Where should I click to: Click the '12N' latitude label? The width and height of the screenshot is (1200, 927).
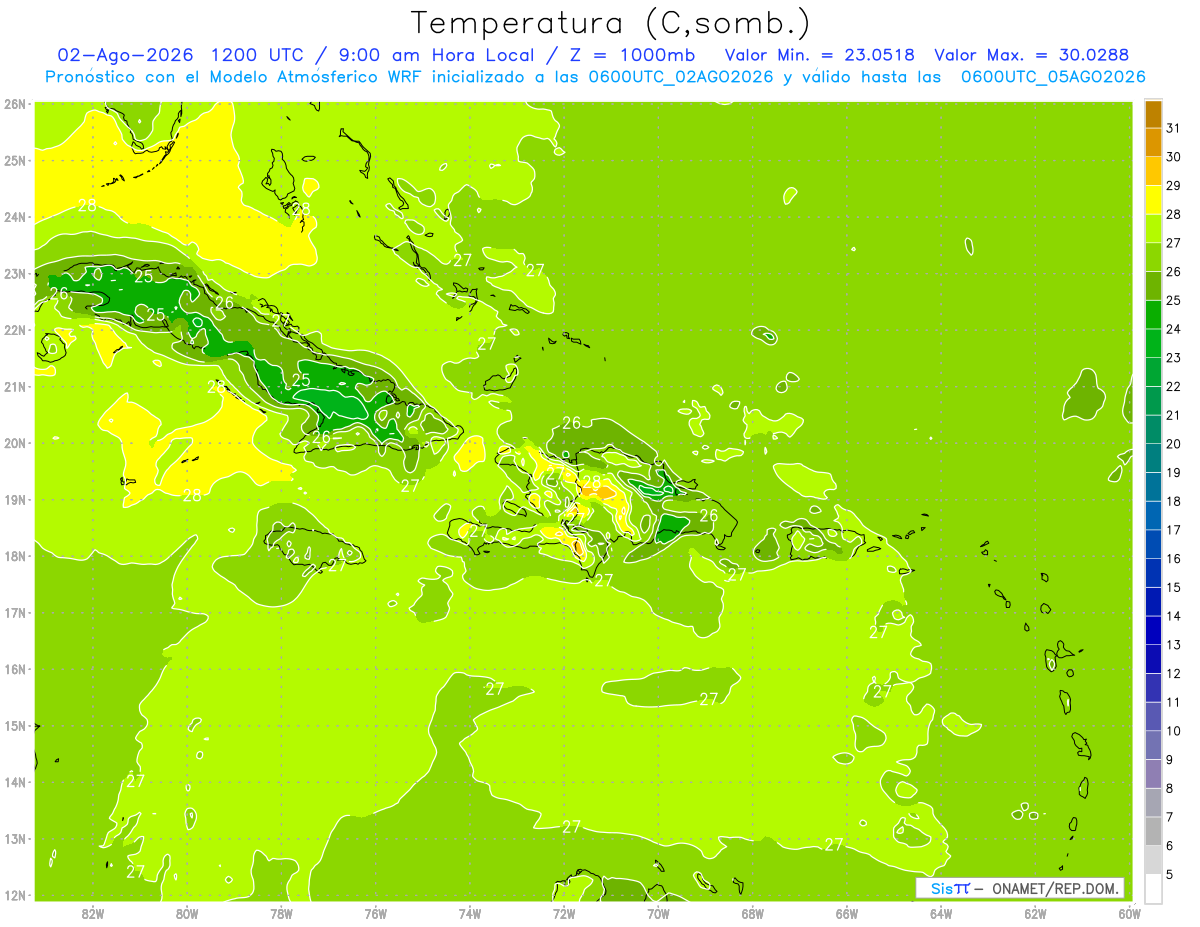(15, 895)
